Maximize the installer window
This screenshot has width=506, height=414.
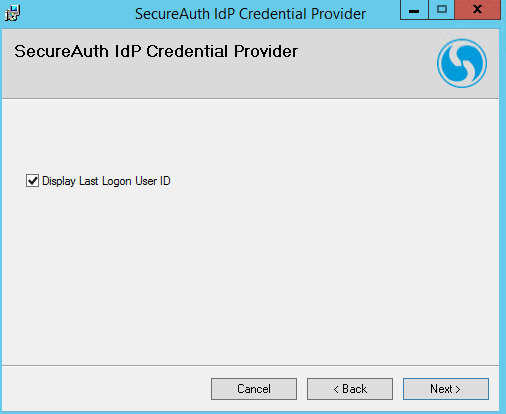click(x=441, y=10)
